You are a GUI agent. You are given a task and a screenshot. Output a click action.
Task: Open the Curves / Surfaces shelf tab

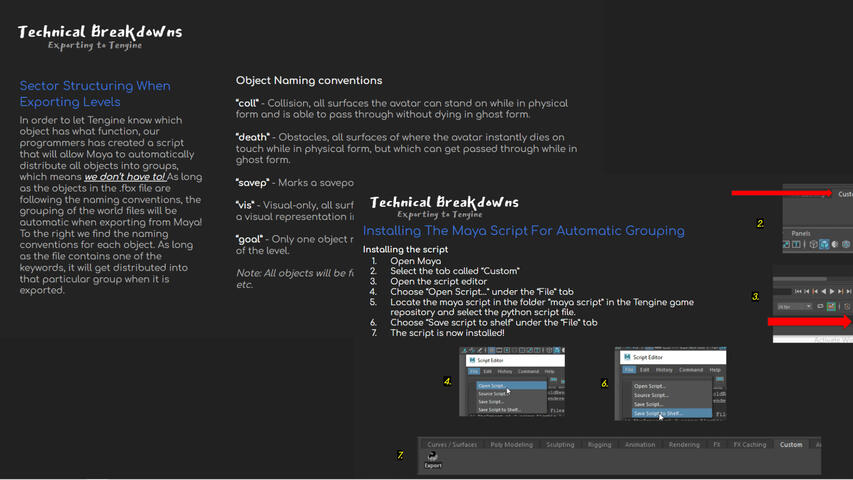click(452, 445)
